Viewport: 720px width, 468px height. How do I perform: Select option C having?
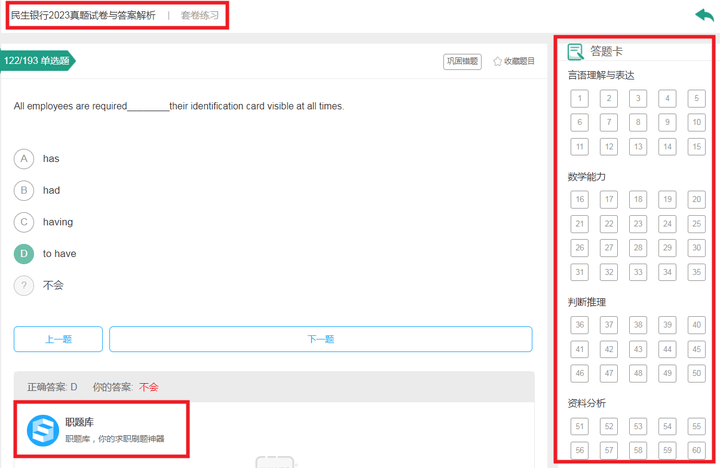(x=24, y=222)
